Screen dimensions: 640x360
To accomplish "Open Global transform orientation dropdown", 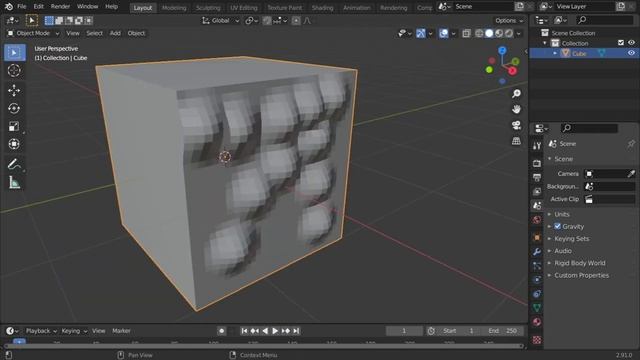I will 220,20.
